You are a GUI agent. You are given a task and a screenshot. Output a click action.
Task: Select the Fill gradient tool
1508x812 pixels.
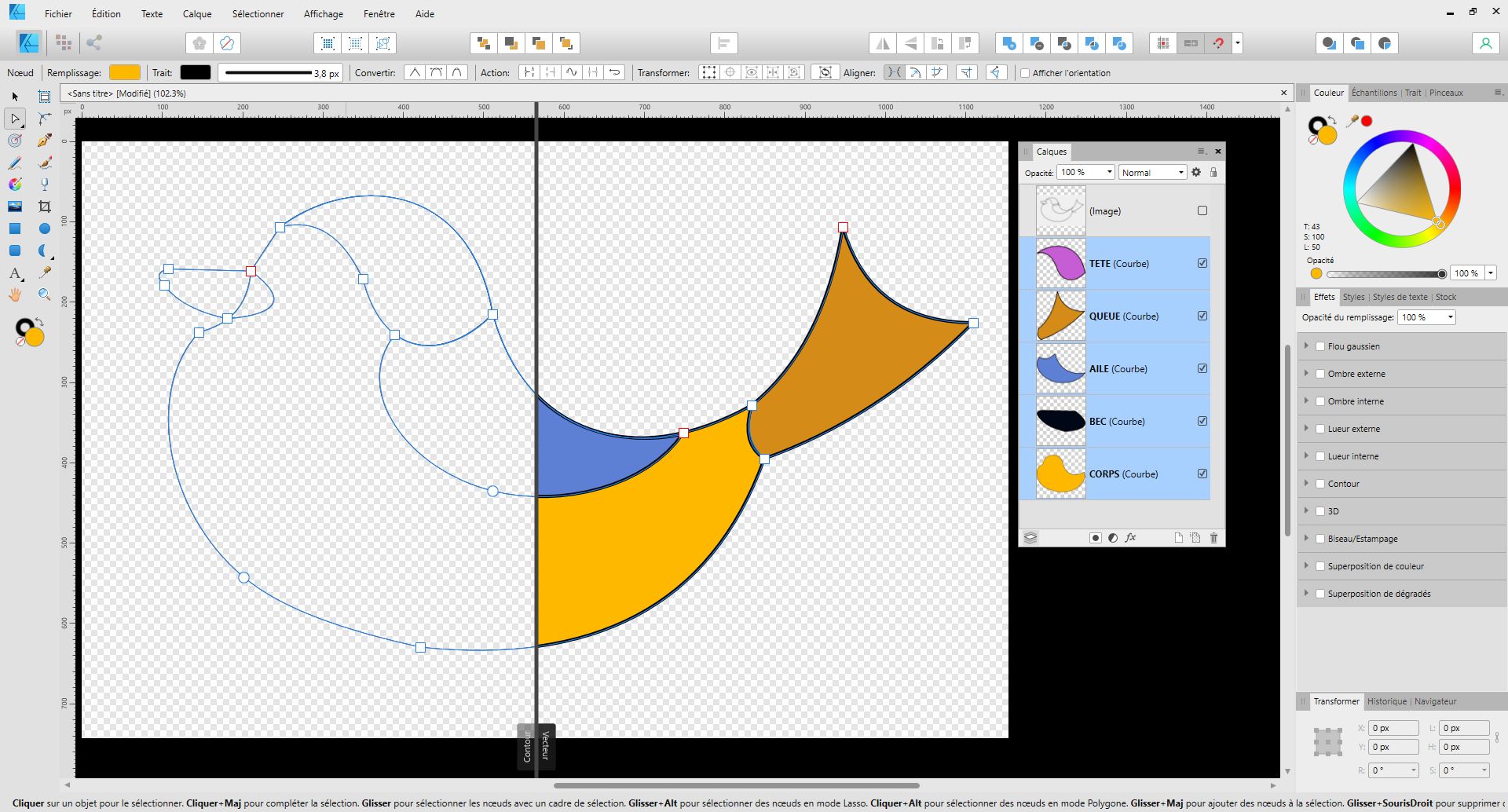coord(15,185)
